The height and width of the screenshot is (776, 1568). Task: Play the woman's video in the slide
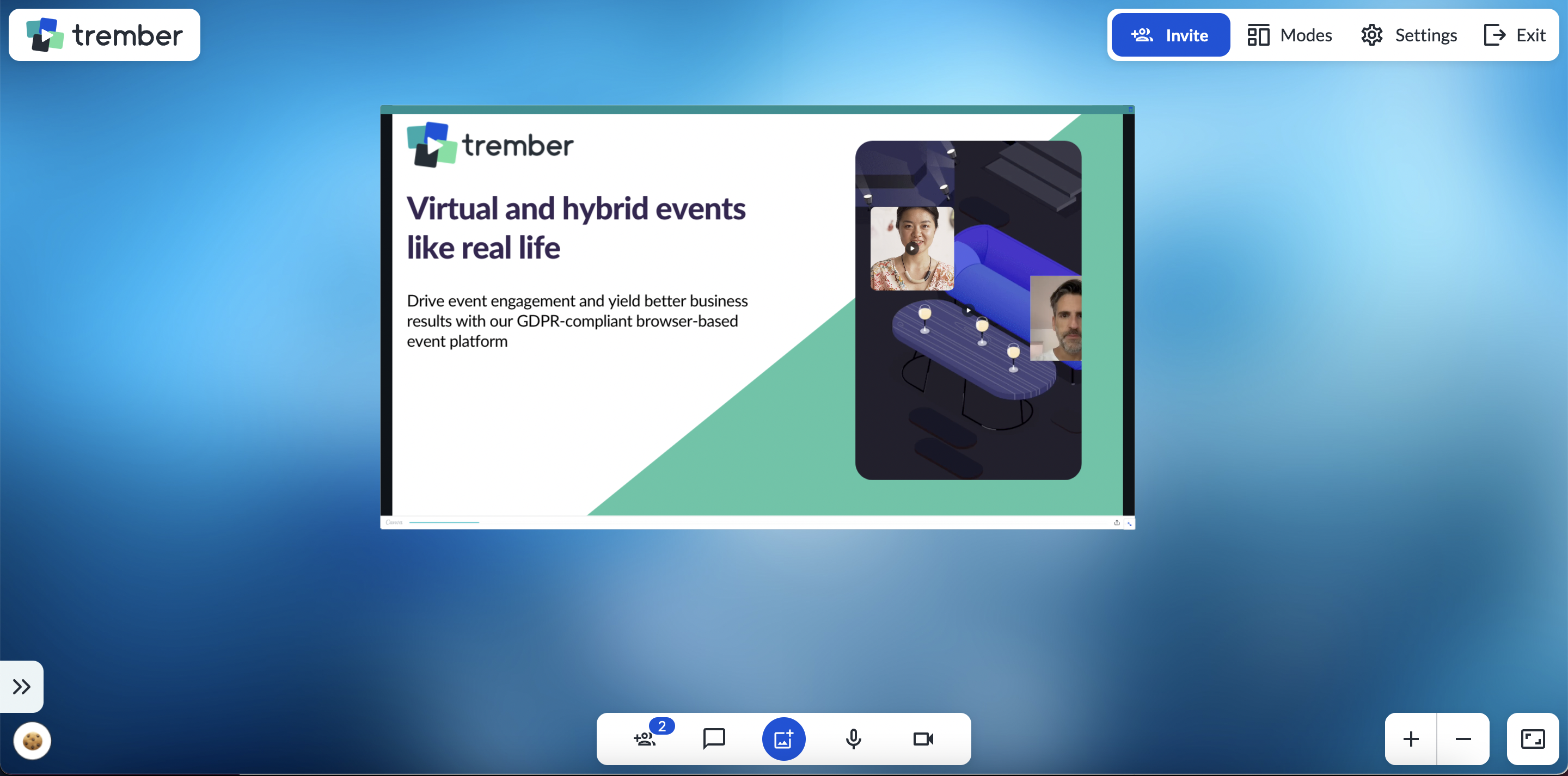[x=912, y=248]
